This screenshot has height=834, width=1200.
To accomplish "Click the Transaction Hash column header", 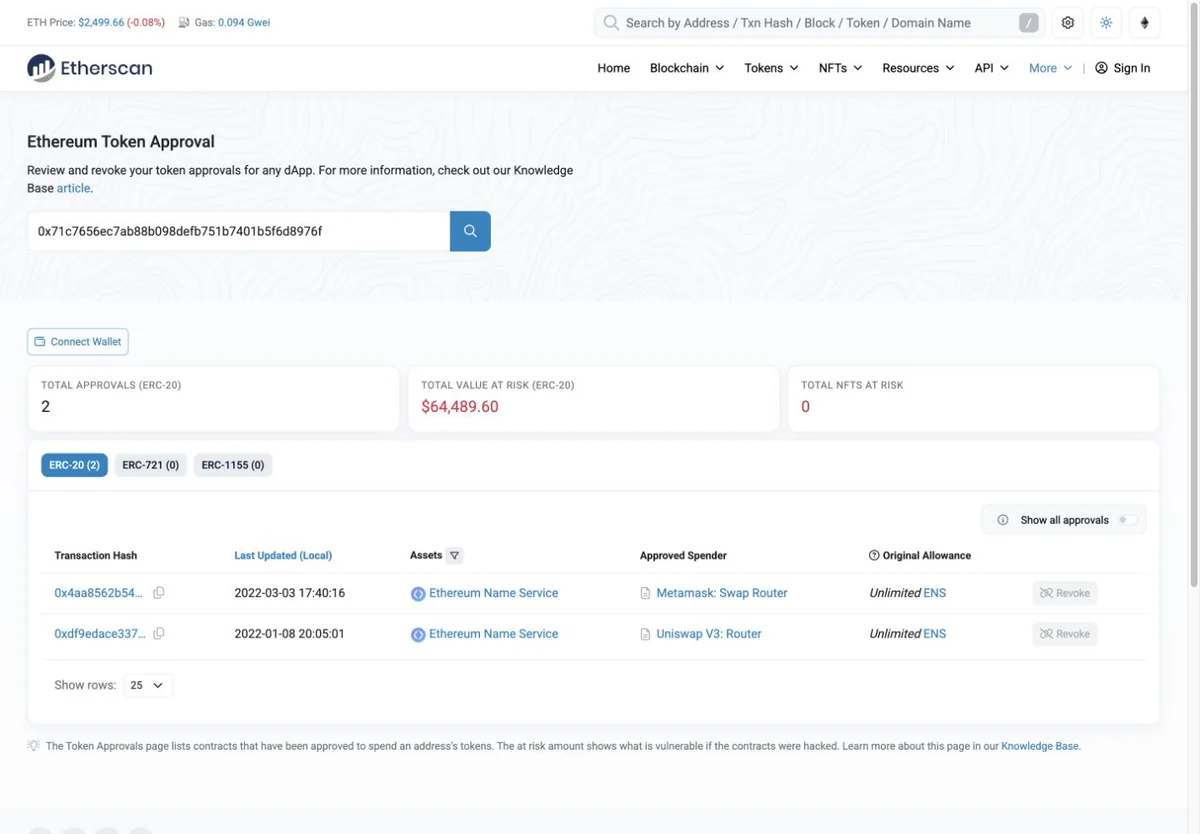I will pyautogui.click(x=96, y=555).
